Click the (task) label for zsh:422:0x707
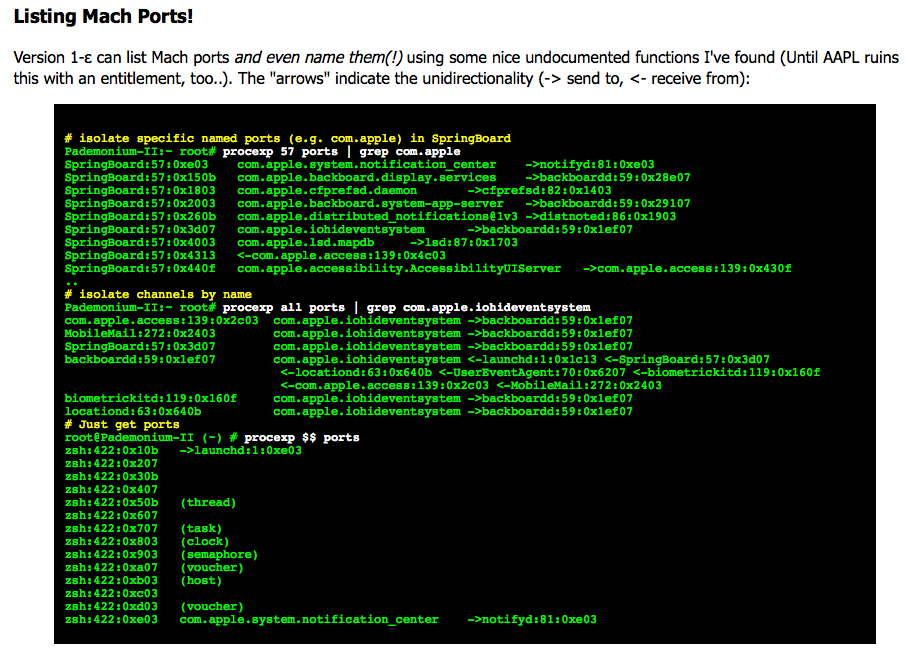 (x=201, y=529)
